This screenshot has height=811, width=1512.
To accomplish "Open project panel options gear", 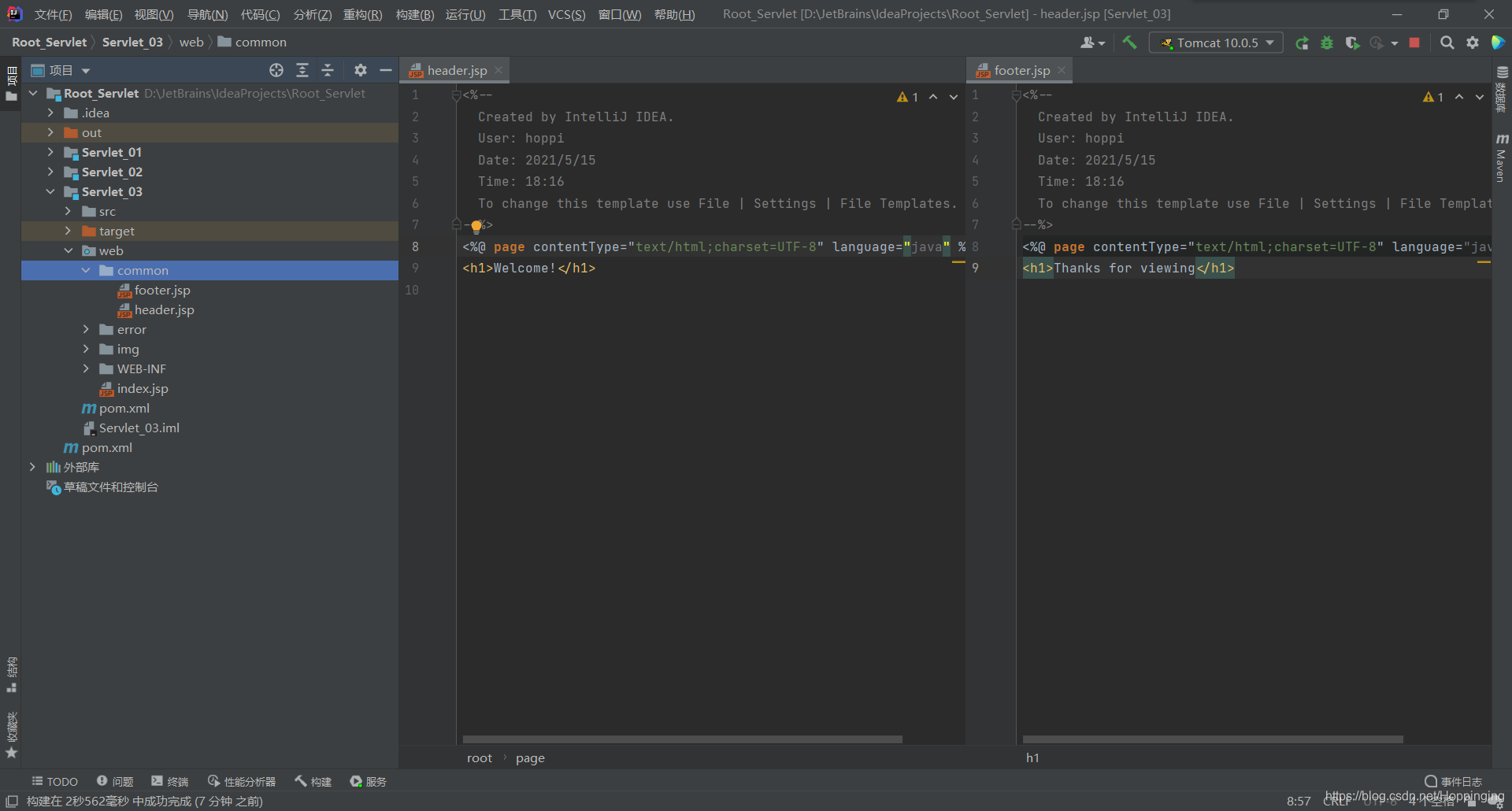I will (360, 70).
